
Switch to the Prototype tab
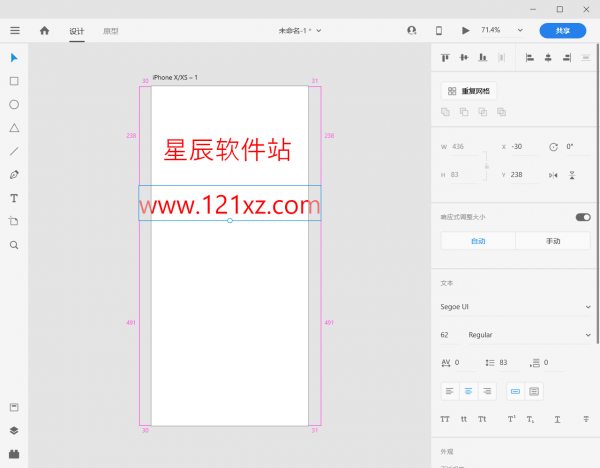(111, 31)
